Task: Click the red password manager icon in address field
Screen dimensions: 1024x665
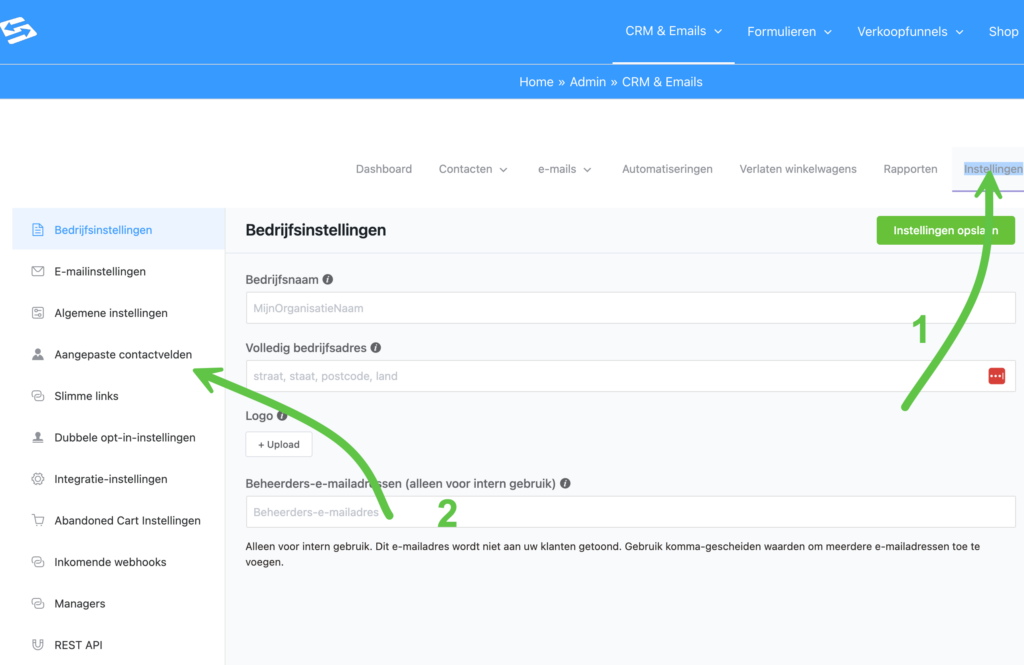Action: click(x=996, y=376)
